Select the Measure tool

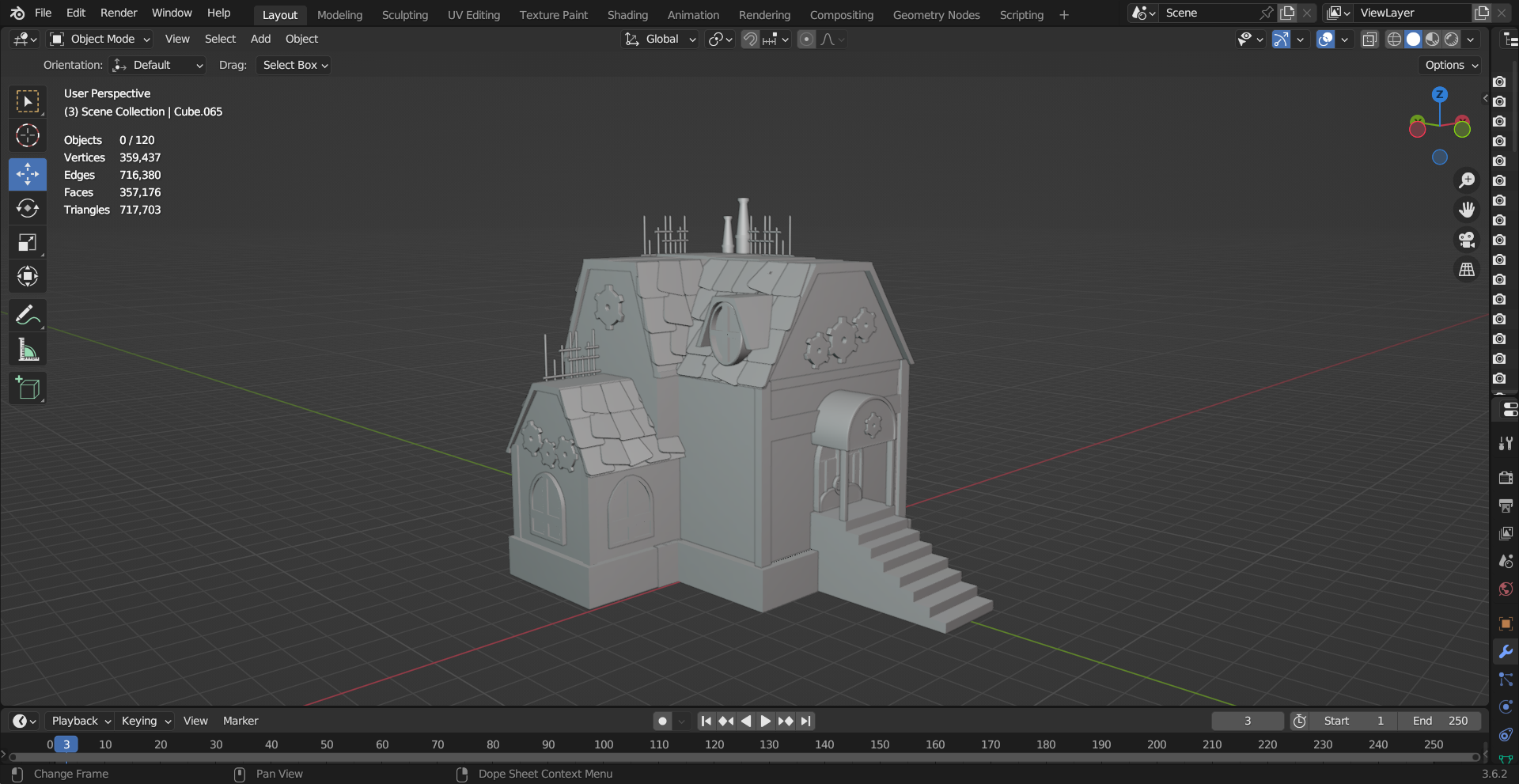[x=27, y=349]
